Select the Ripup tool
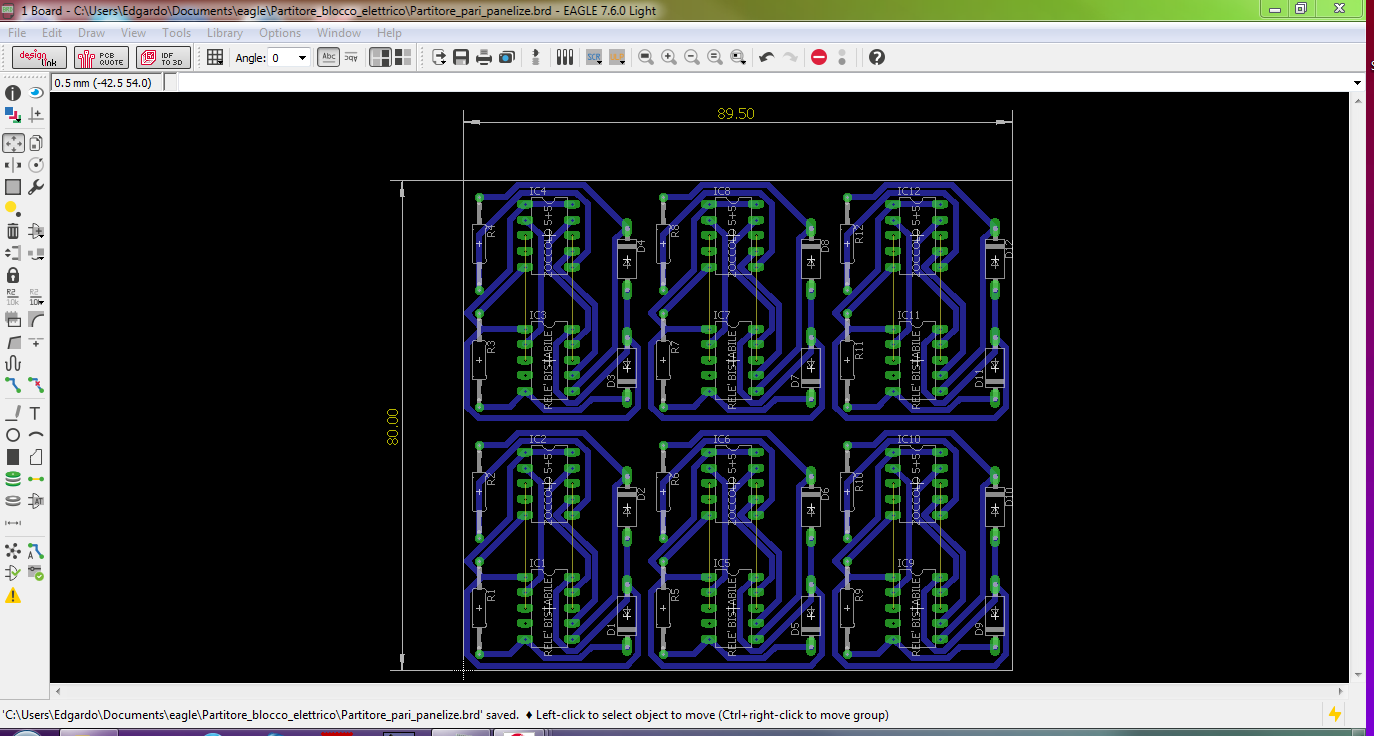Image resolution: width=1374 pixels, height=736 pixels. coord(36,385)
